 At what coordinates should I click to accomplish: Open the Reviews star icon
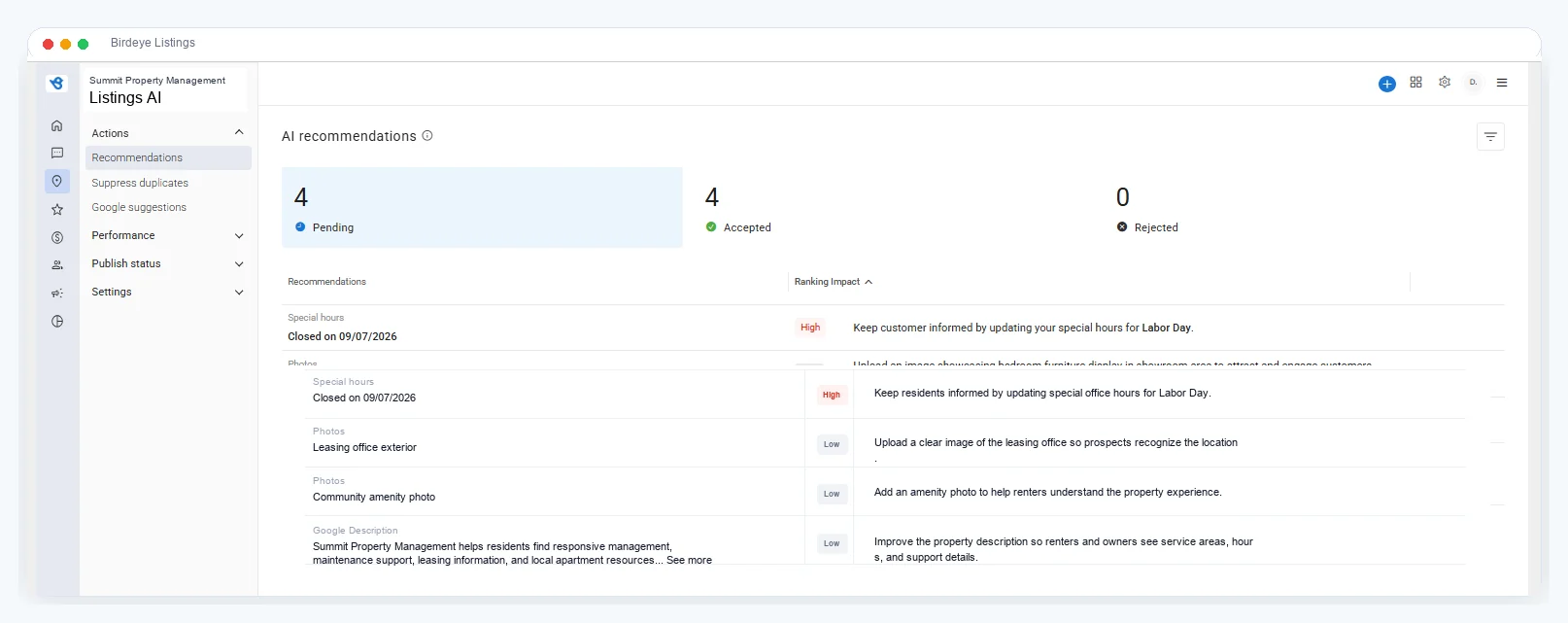pos(57,209)
